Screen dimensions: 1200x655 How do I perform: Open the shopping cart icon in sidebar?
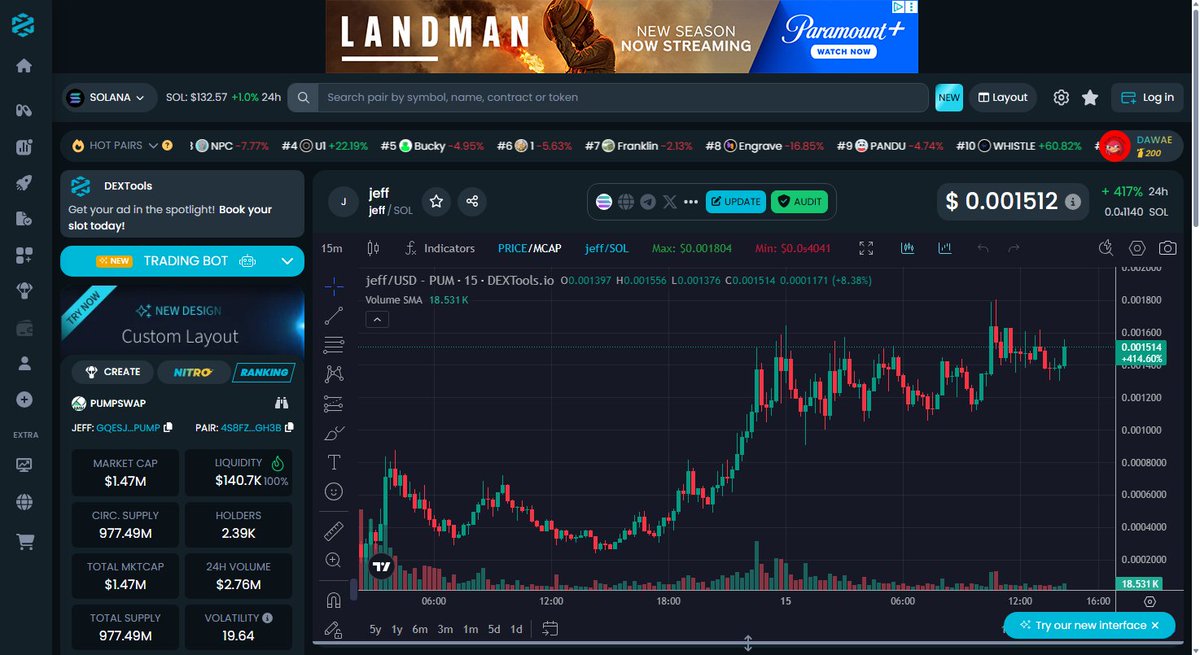[x=24, y=542]
